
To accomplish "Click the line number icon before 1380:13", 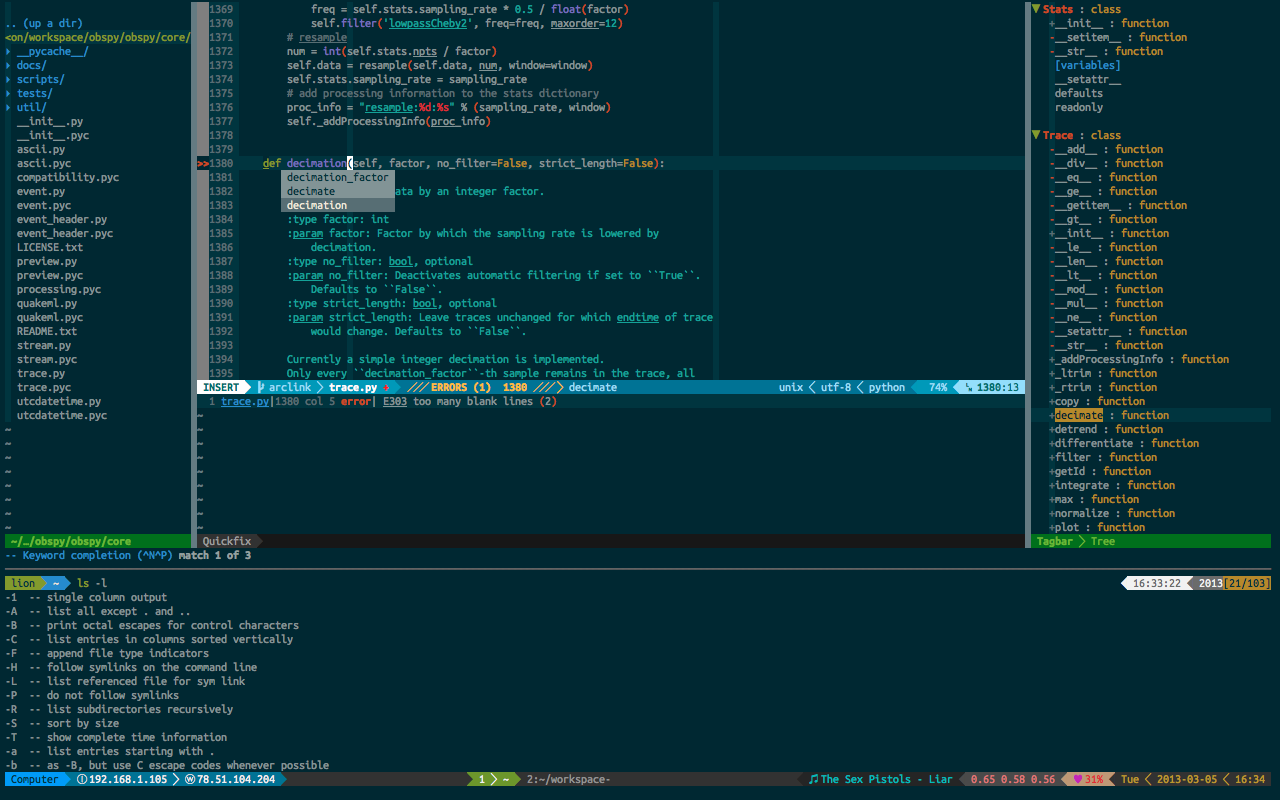I will click(969, 387).
